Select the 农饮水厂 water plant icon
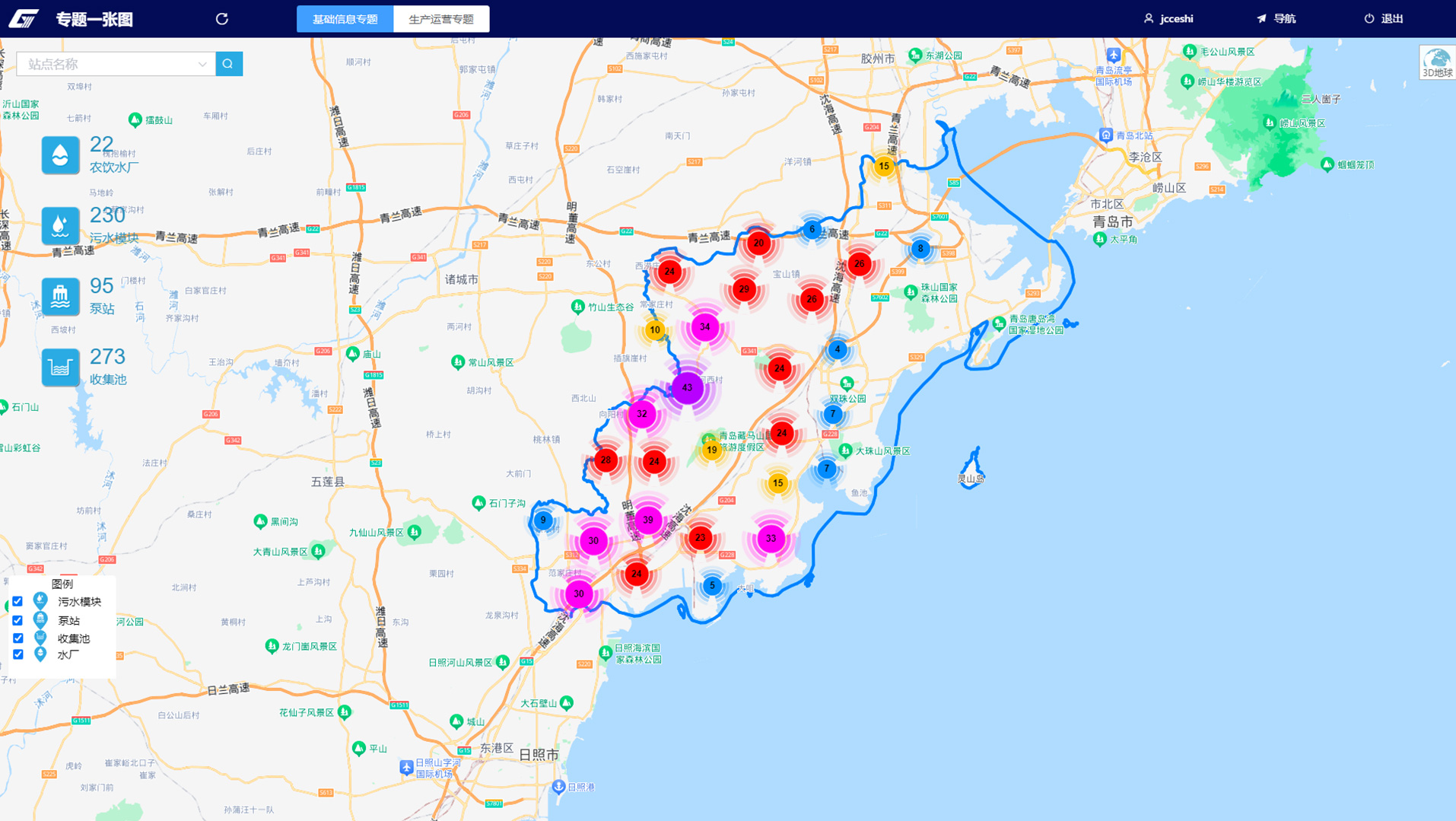Viewport: 1456px width, 821px height. click(61, 155)
